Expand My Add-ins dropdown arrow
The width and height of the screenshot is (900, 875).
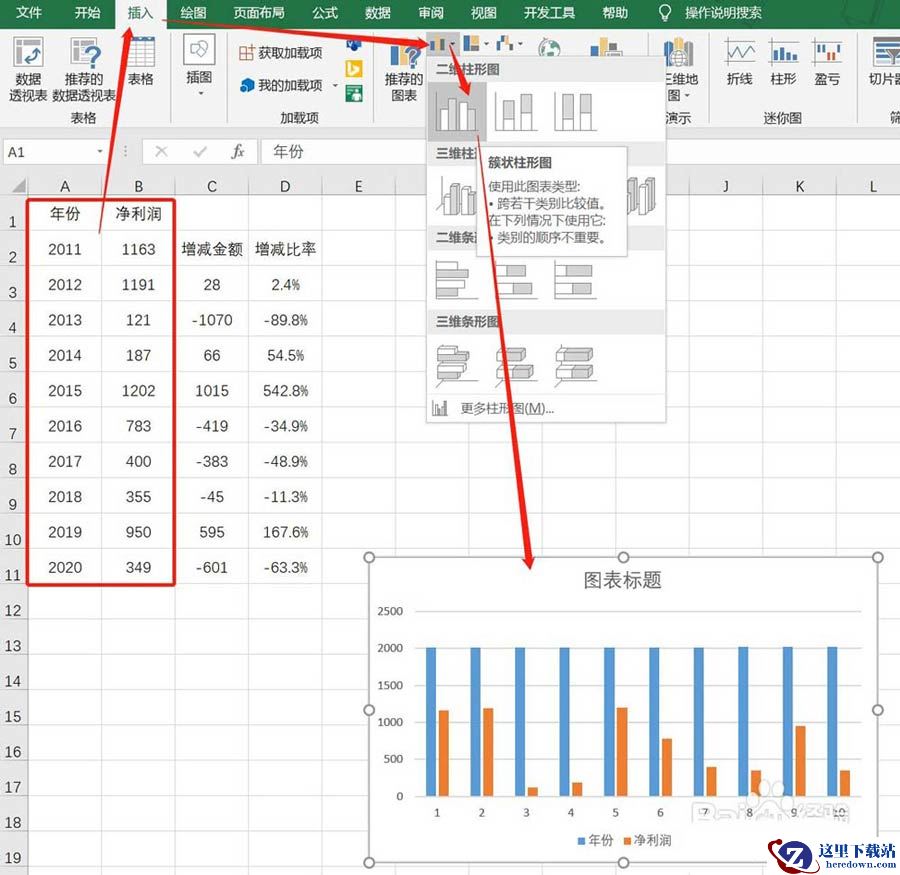pos(335,86)
